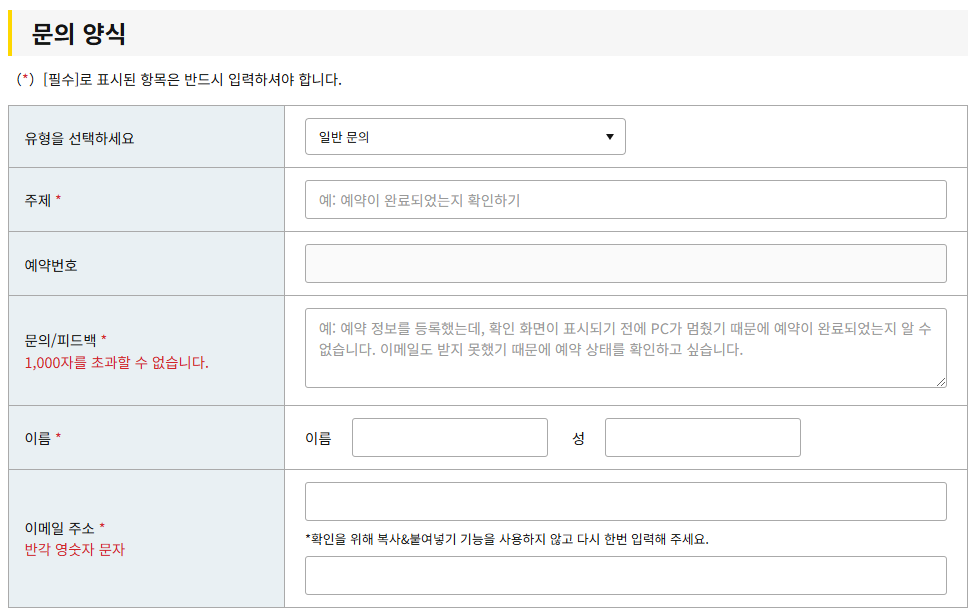The width and height of the screenshot is (976, 614).
Task: Grab the textarea resize handle corner
Action: click(941, 382)
